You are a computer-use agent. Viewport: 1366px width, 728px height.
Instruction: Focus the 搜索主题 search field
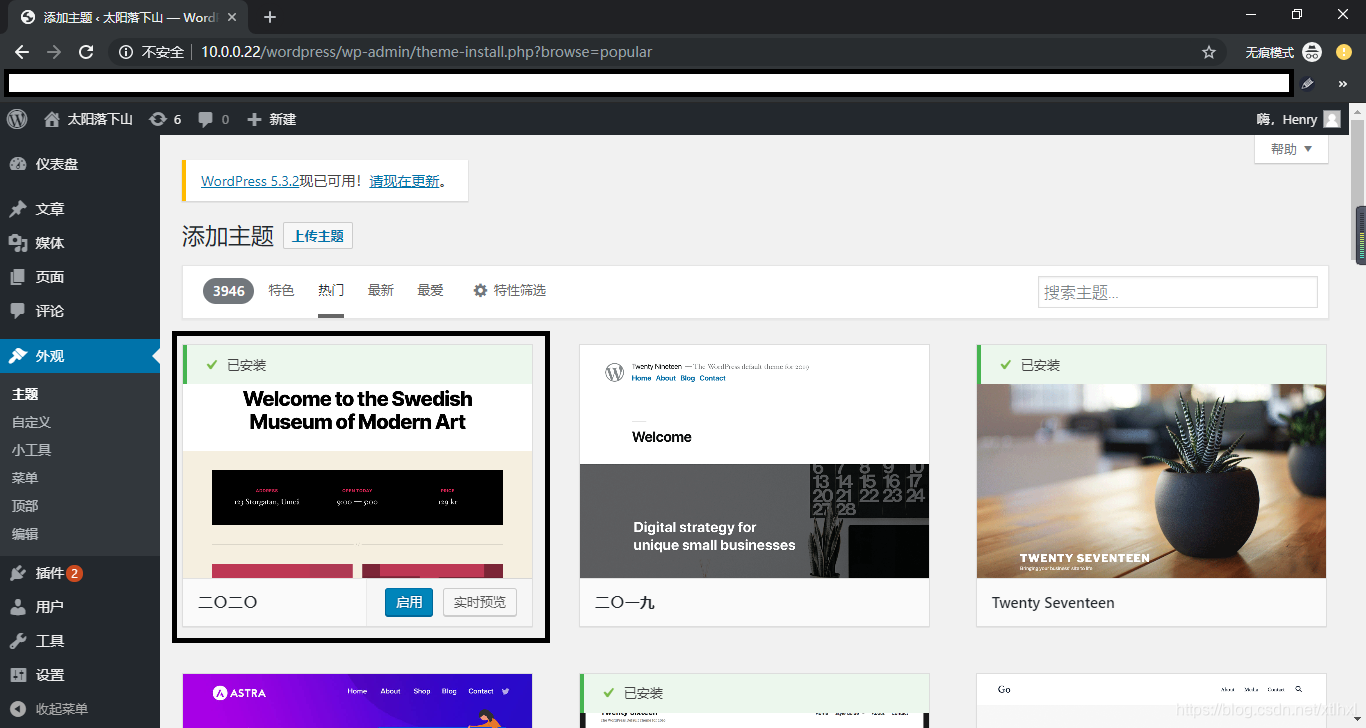[x=1177, y=292]
